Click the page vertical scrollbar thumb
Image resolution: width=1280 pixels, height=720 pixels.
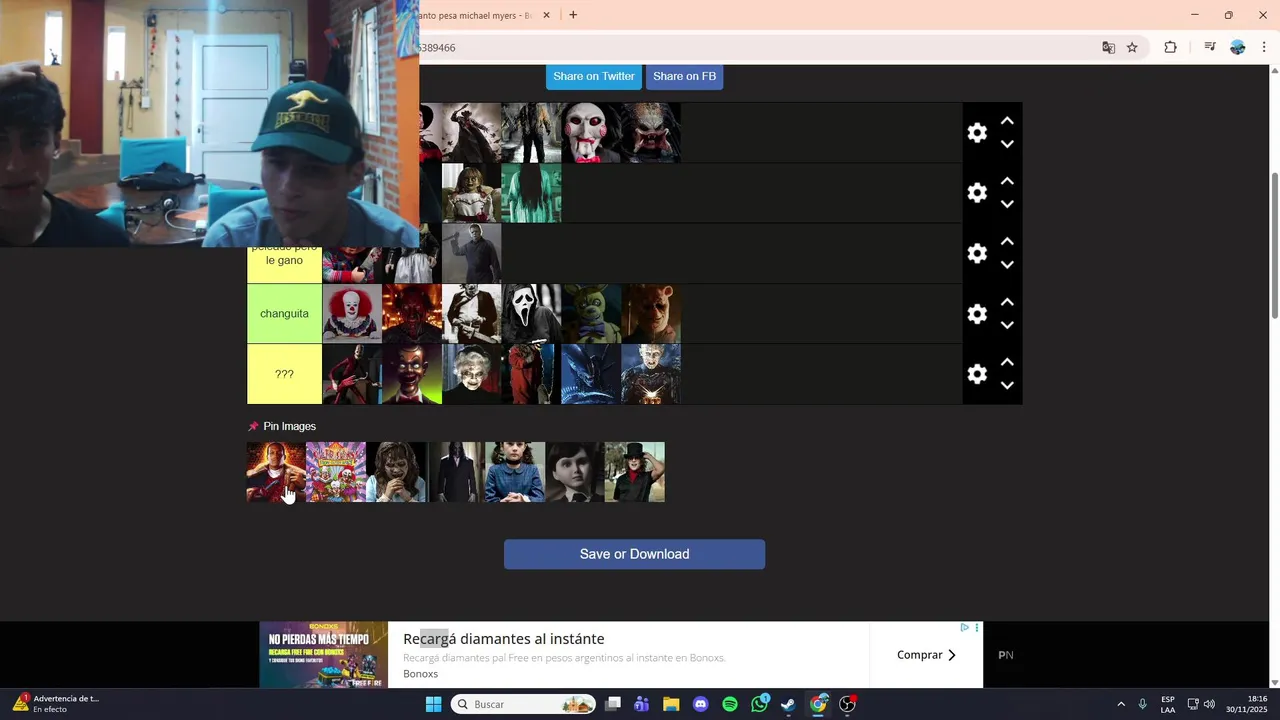point(1274,246)
